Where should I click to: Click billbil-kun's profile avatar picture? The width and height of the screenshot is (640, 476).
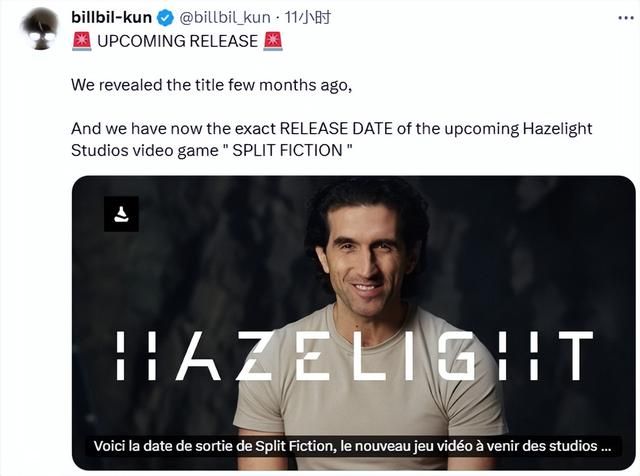[40, 29]
